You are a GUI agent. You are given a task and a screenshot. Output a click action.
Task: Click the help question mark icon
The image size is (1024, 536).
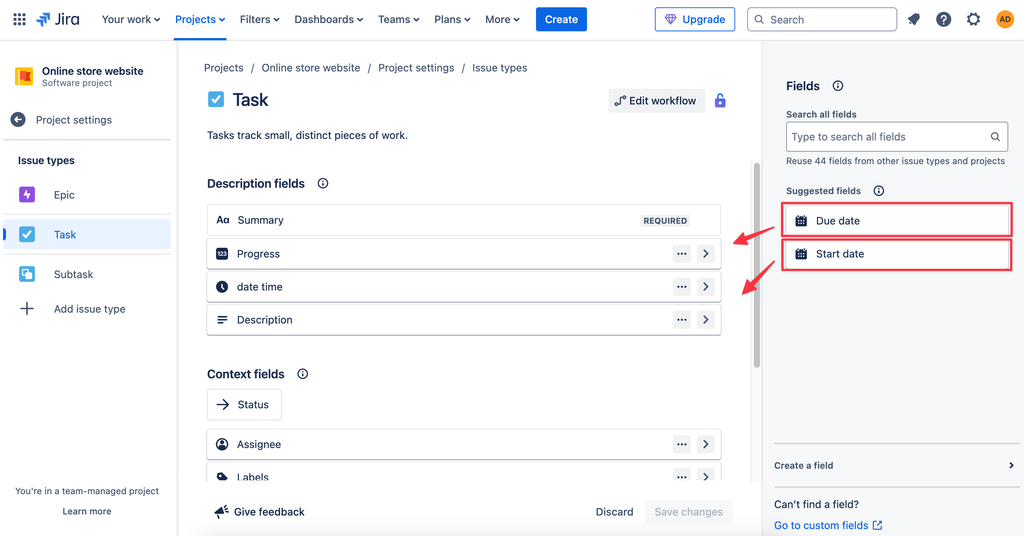[943, 19]
